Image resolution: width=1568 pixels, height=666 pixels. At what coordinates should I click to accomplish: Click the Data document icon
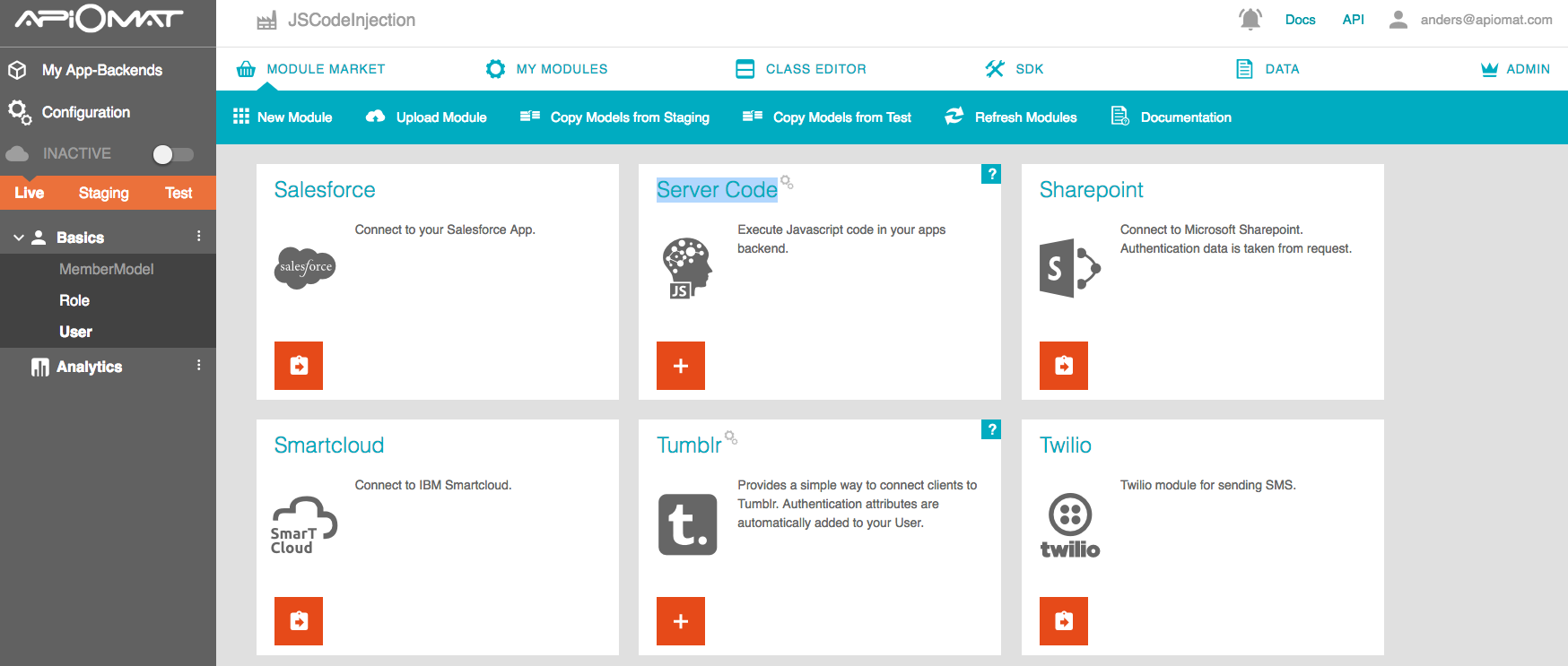click(x=1244, y=69)
